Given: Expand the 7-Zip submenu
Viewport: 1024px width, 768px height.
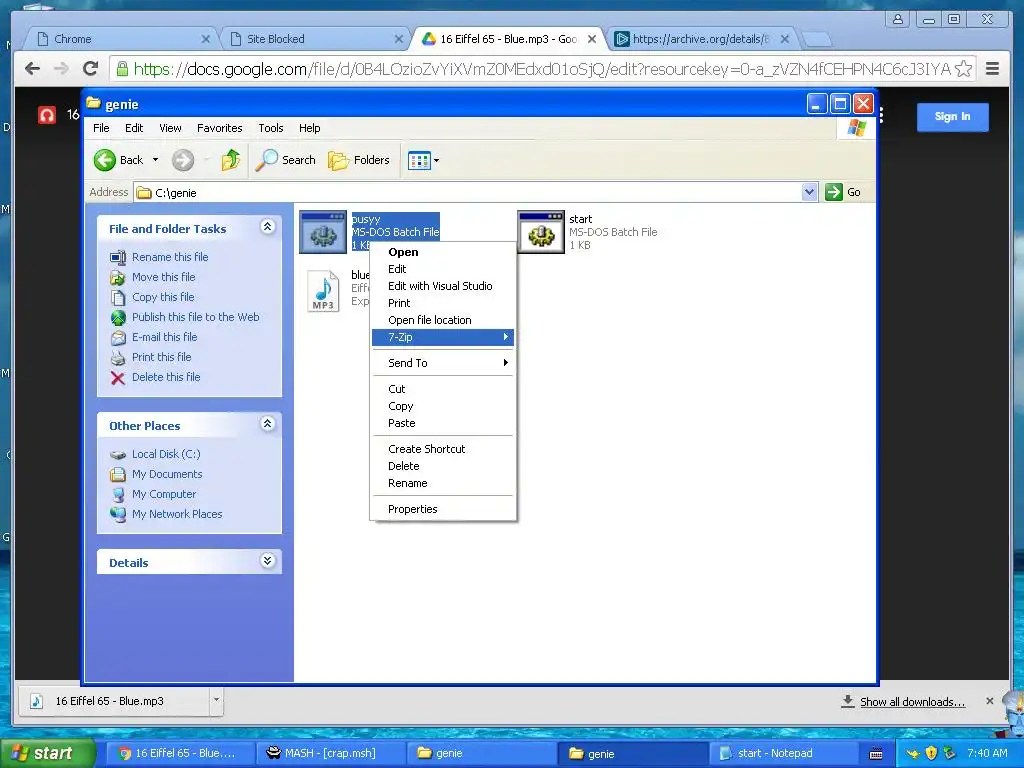Looking at the screenshot, I should pos(443,338).
